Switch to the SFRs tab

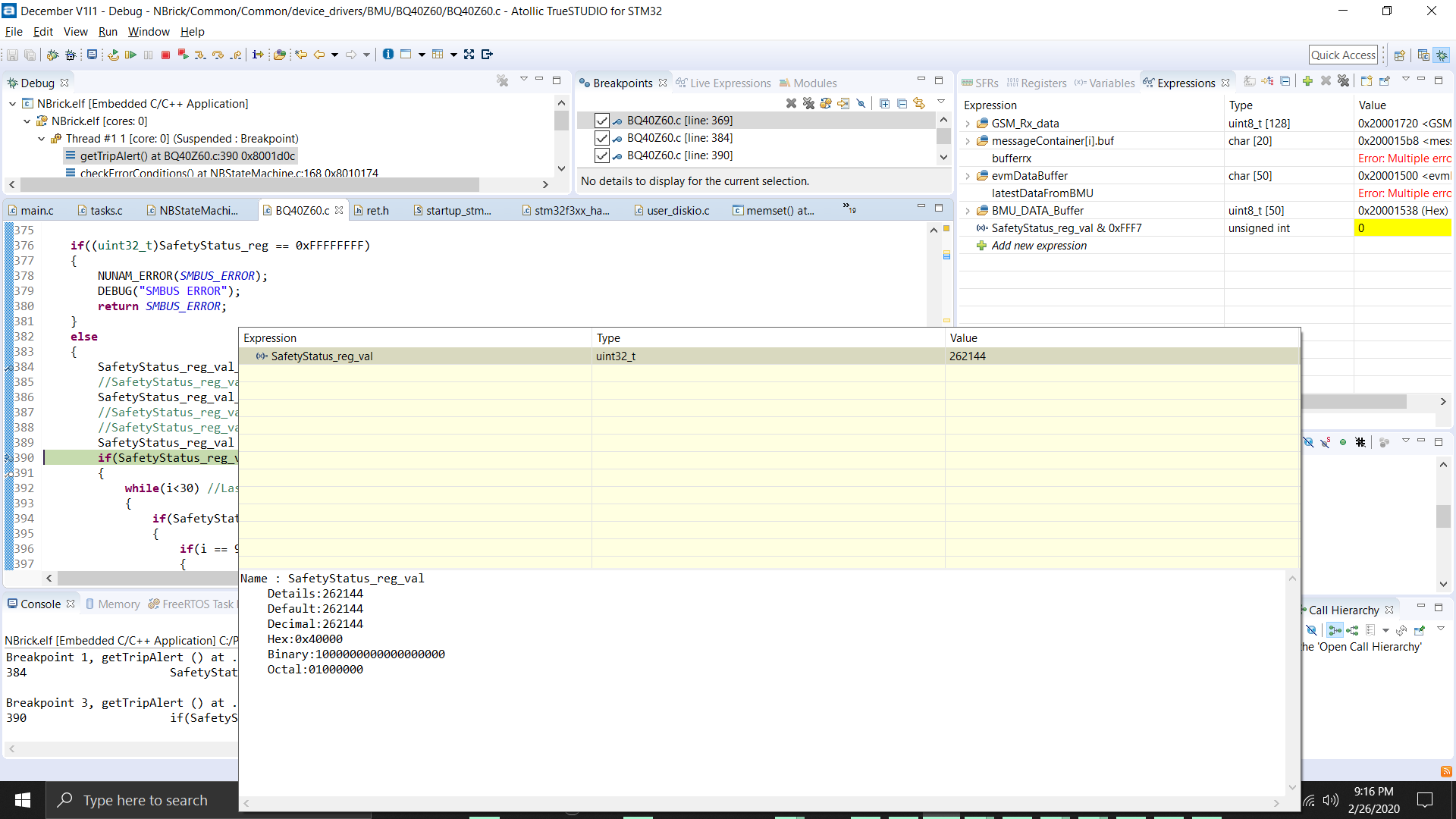click(980, 83)
